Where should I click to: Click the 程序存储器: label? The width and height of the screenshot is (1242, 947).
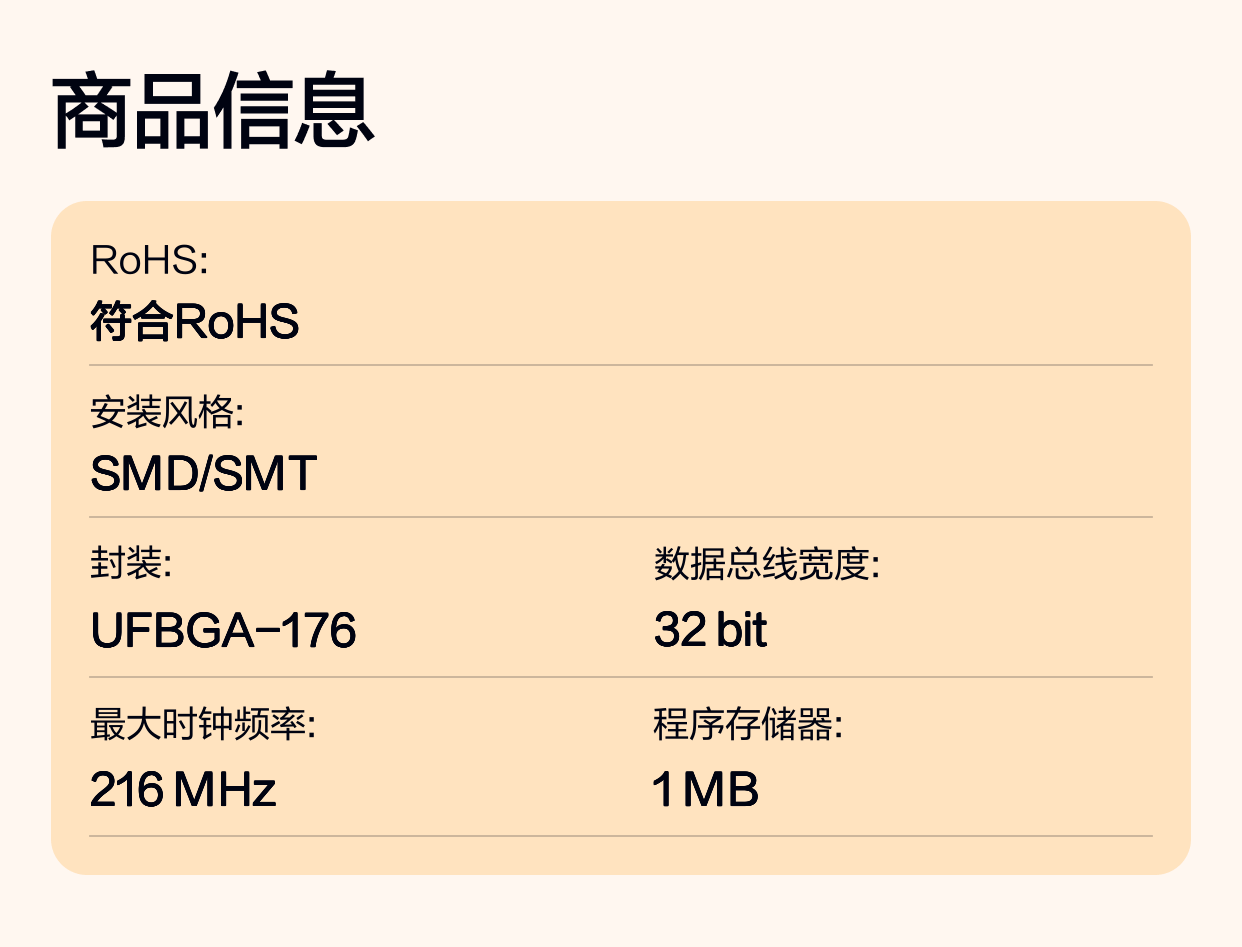coord(748,724)
